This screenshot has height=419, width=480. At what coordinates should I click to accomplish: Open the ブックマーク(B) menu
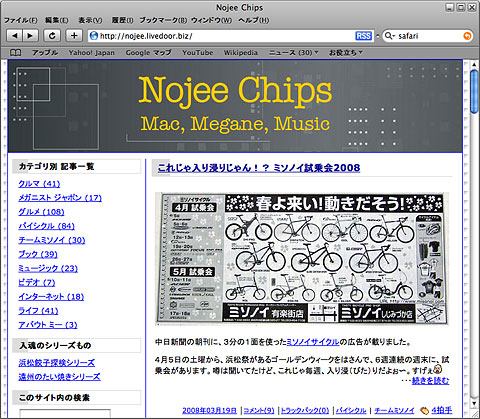(x=163, y=20)
